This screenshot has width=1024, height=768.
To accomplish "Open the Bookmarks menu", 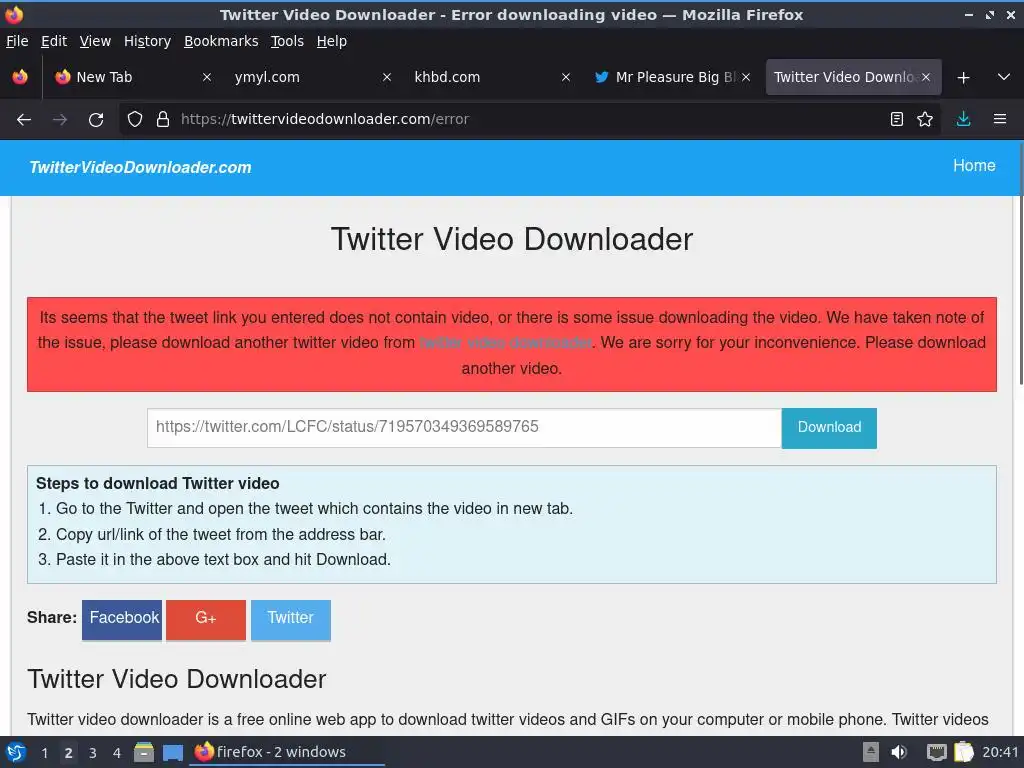I will pyautogui.click(x=221, y=41).
